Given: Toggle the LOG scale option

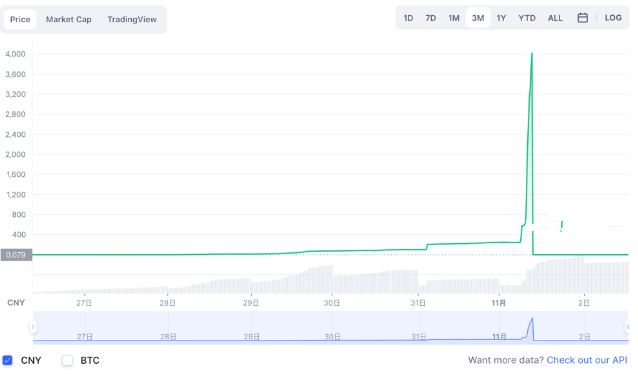Looking at the screenshot, I should pyautogui.click(x=613, y=18).
